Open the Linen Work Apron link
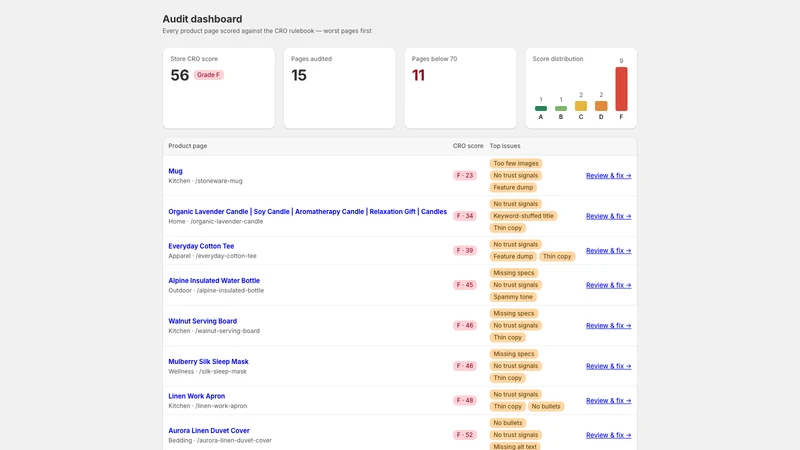Screen dimensions: 800x450 coord(196,396)
